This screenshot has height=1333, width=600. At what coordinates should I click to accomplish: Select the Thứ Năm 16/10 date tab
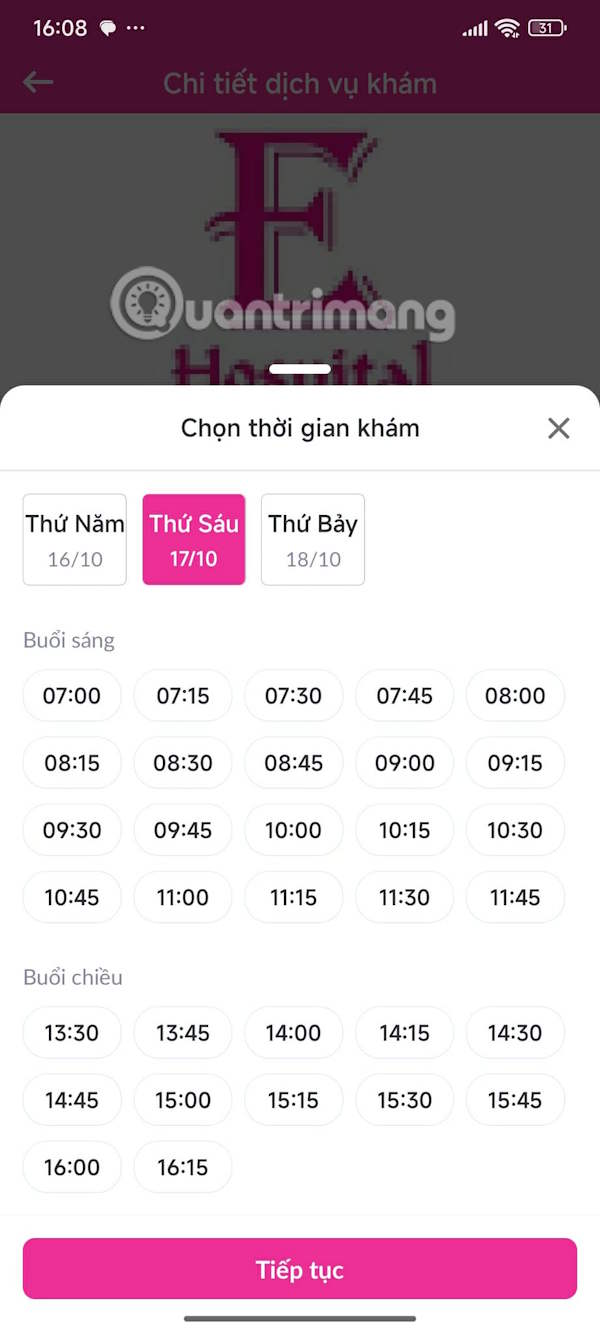click(x=75, y=539)
